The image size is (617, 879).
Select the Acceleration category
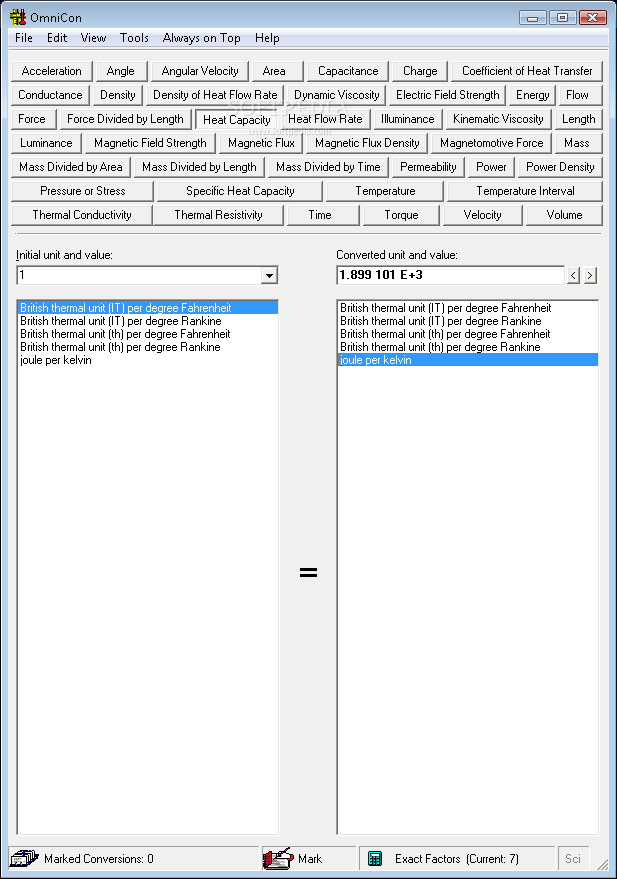point(52,71)
